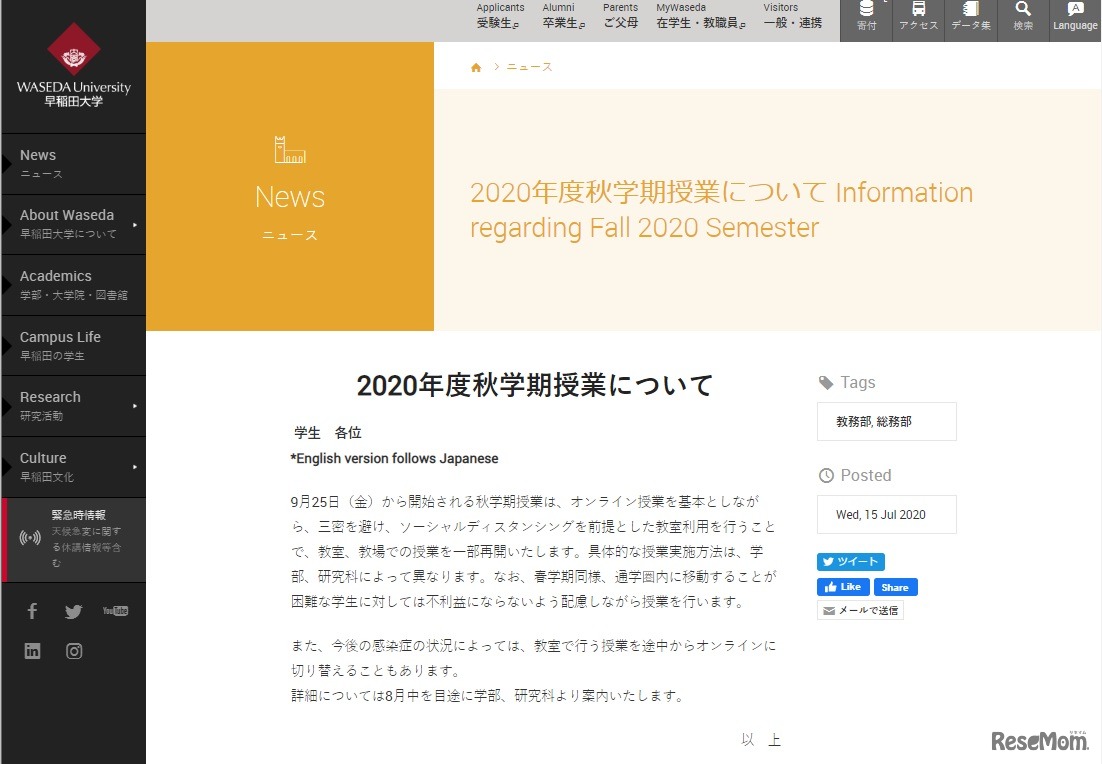Open Waseda's Instagram icon
The width and height of the screenshot is (1102, 764).
(x=74, y=651)
